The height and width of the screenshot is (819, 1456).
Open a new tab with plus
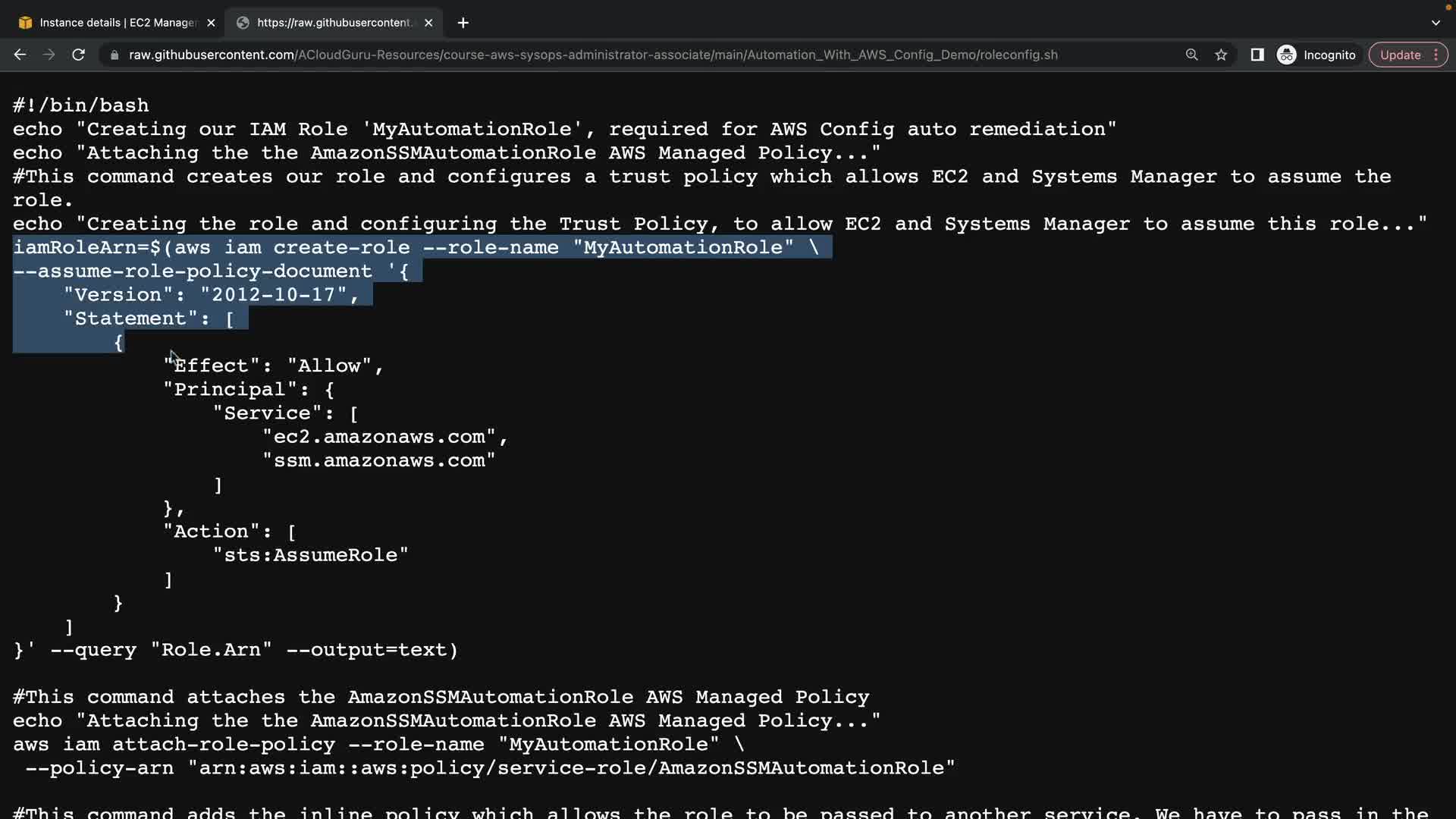point(463,23)
